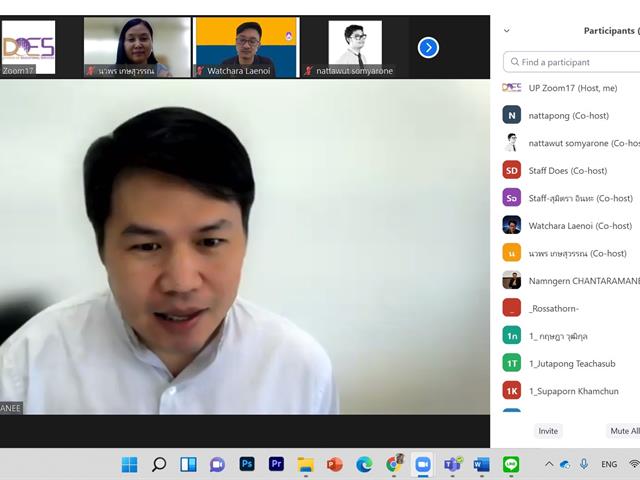Select nattawut somyarone video thumbnail
This screenshot has height=480, width=640.
pos(355,47)
